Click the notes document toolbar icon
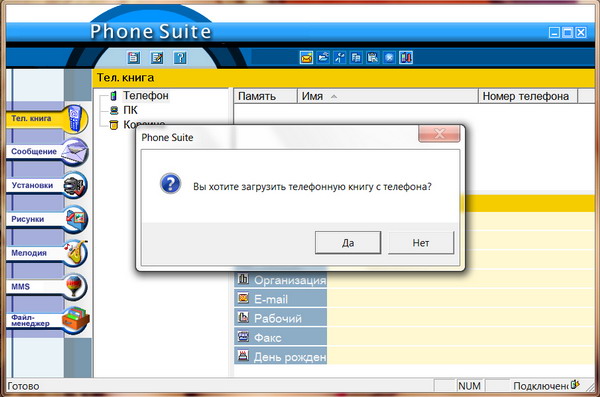Viewport: 600px width, 397px height. (x=134, y=58)
